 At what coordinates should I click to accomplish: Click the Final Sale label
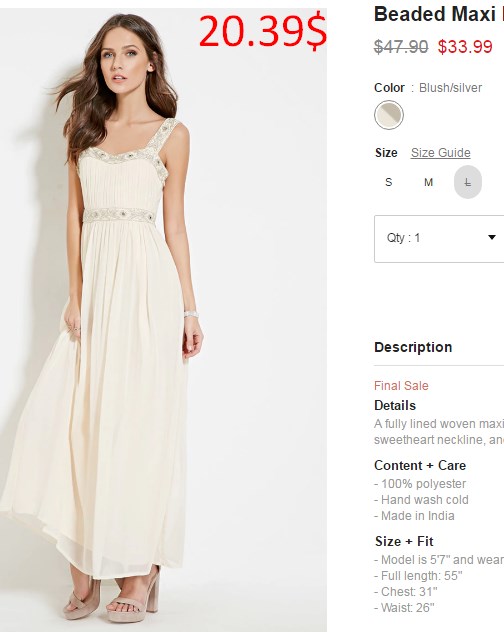pos(401,386)
